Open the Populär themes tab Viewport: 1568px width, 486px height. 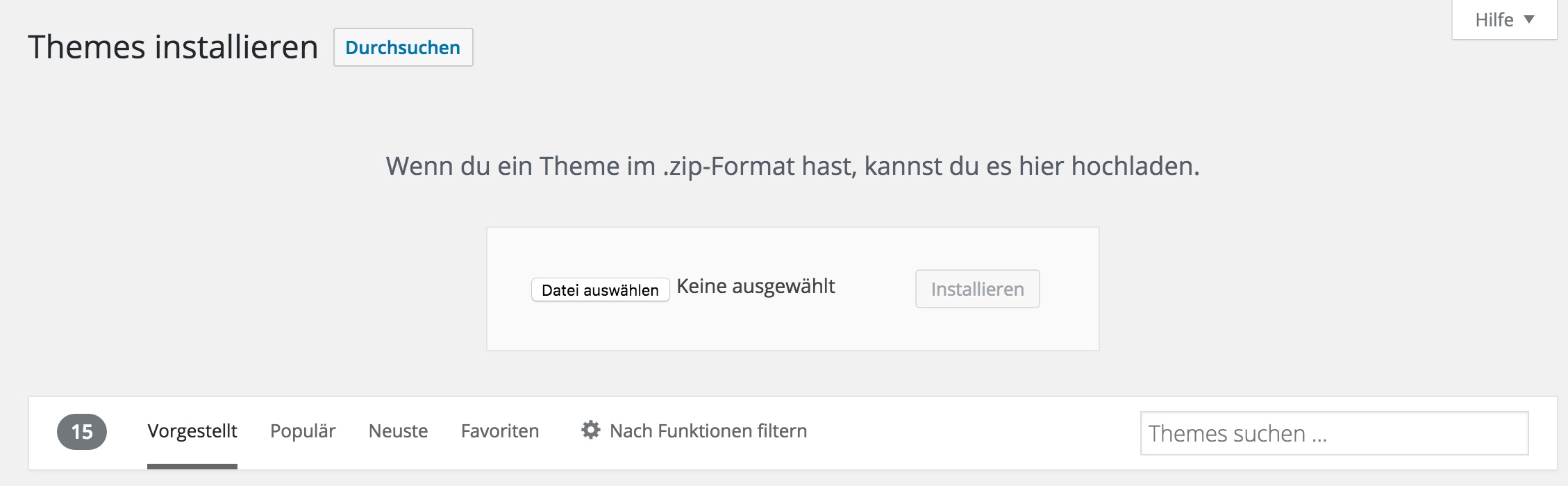[303, 431]
